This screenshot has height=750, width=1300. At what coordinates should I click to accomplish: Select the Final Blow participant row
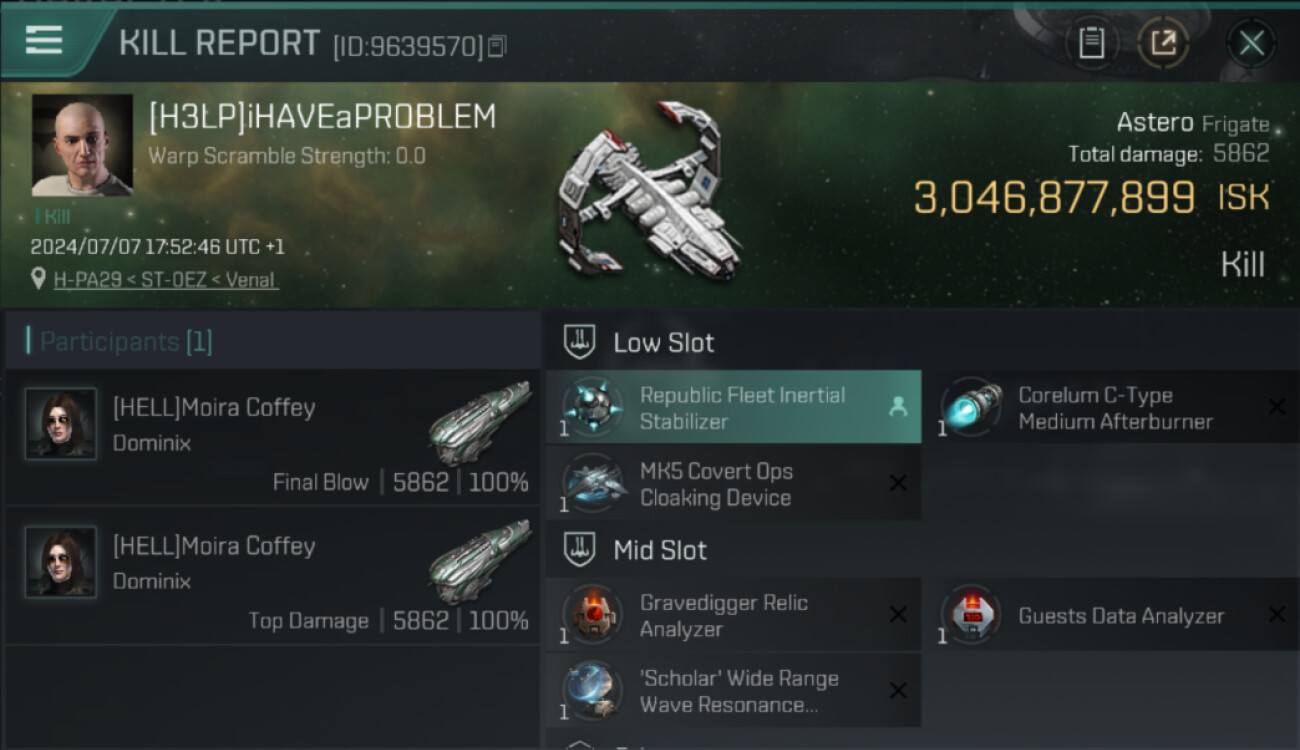[x=272, y=438]
